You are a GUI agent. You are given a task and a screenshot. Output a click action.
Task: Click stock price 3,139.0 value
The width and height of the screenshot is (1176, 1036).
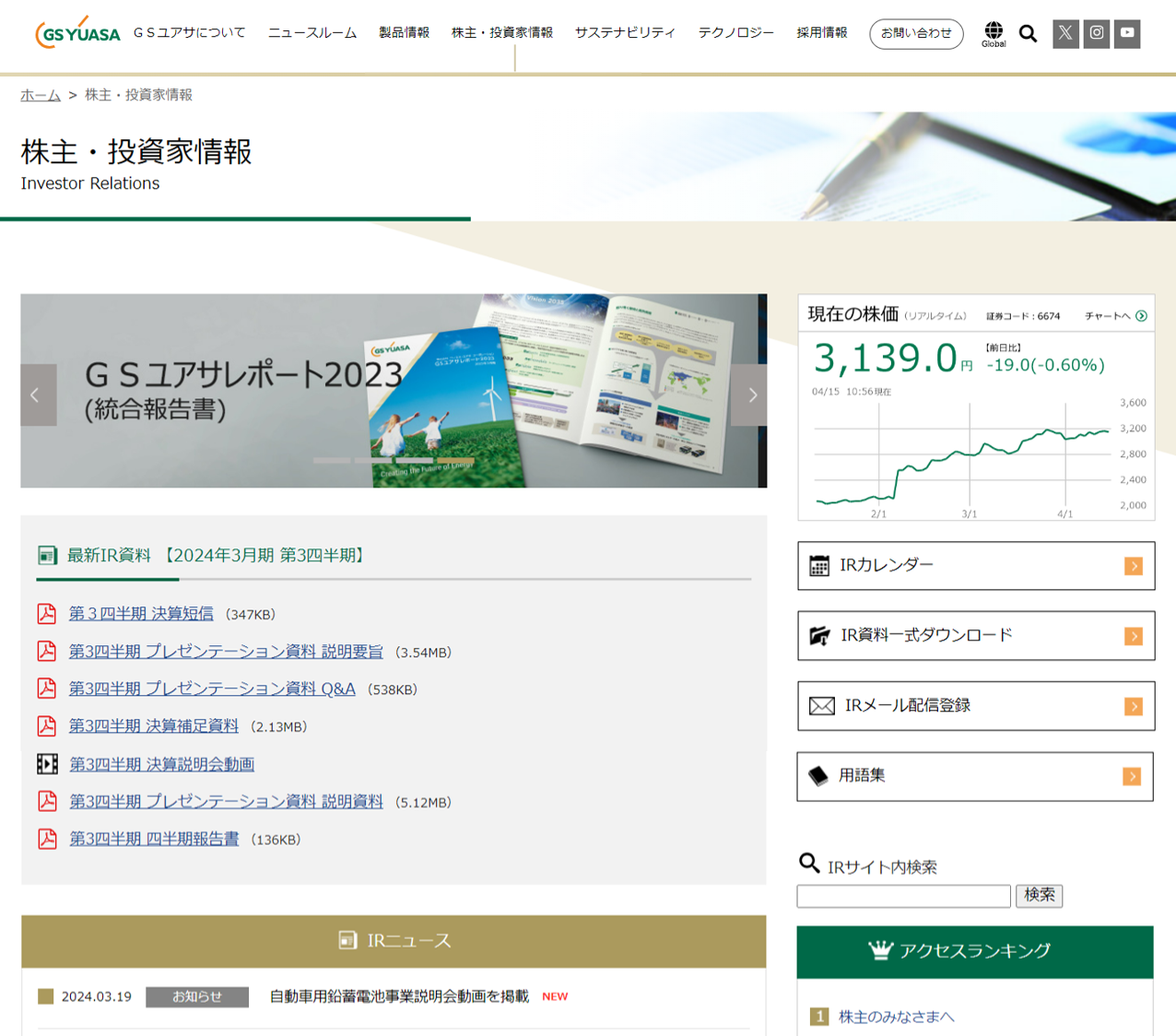(886, 359)
